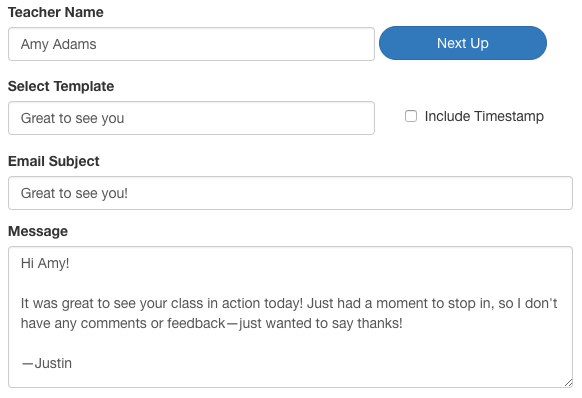Click the empty line above '—Justin'
Image resolution: width=582 pixels, height=398 pixels.
click(290, 343)
